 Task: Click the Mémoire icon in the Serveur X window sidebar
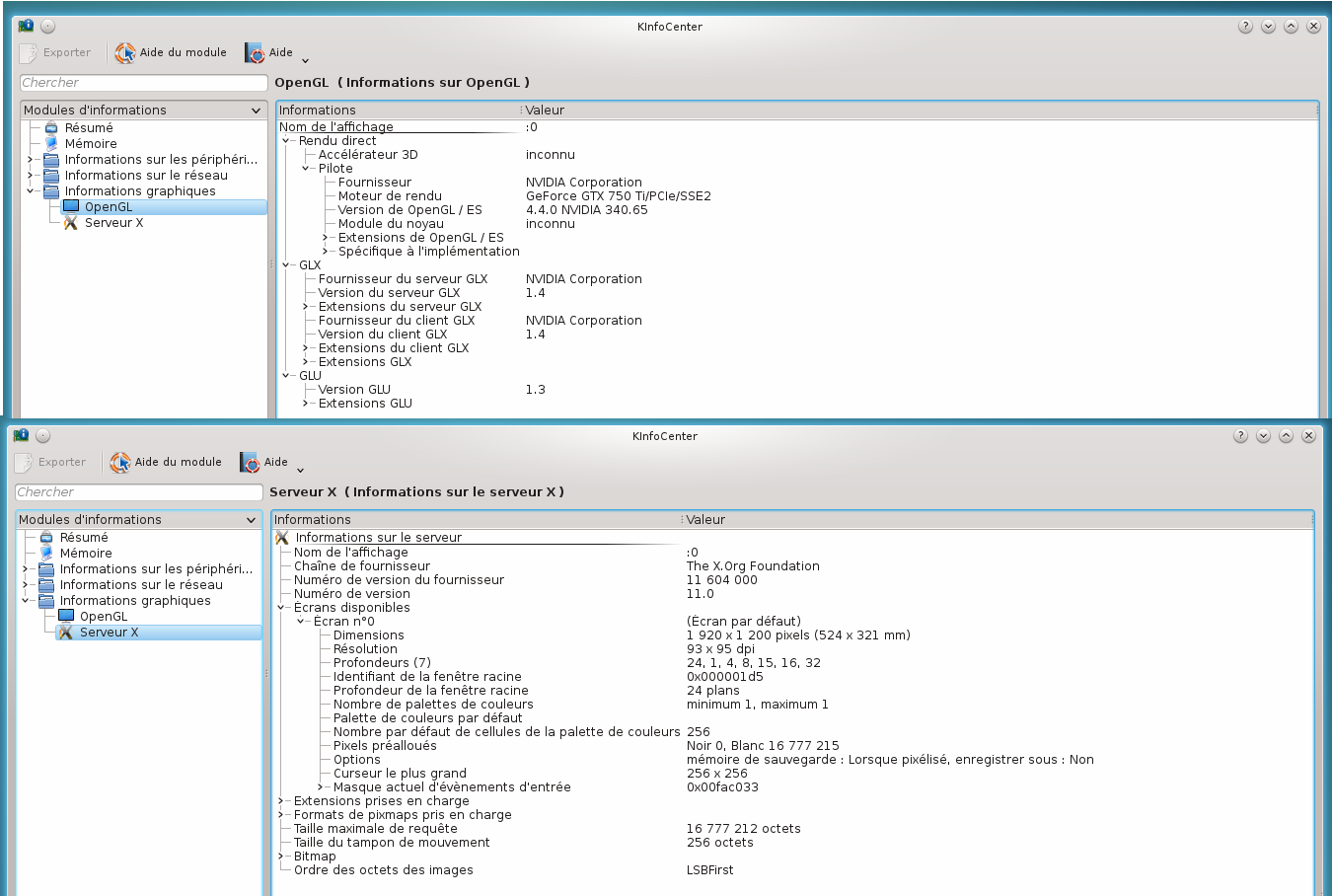point(46,554)
